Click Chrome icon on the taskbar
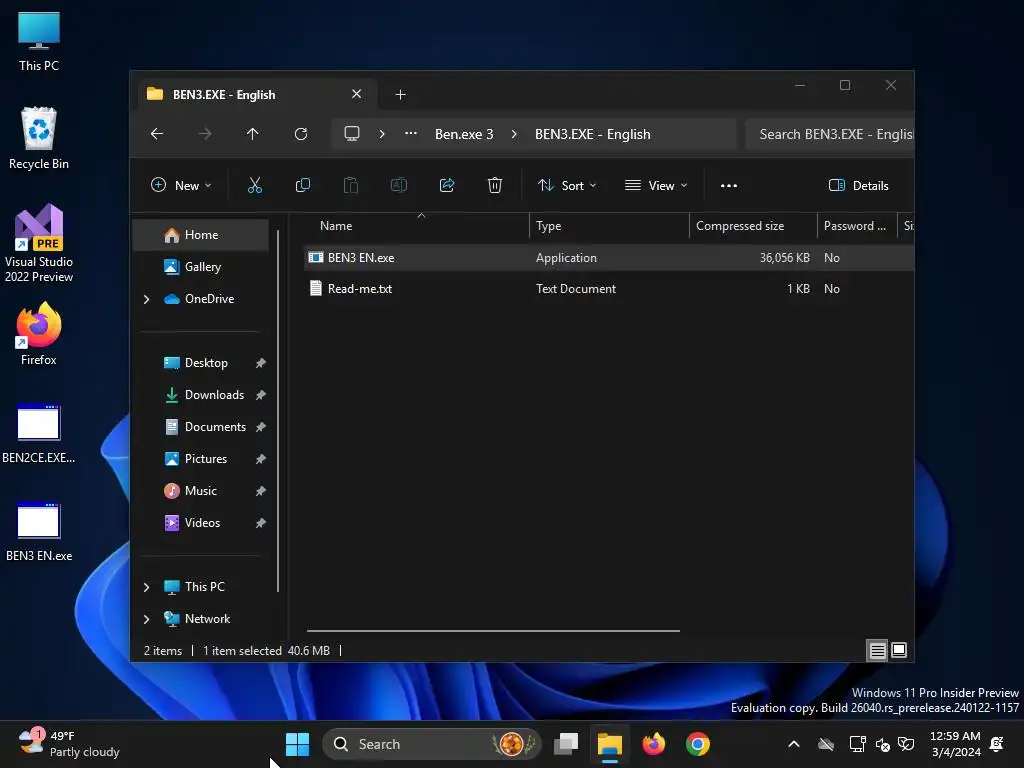1024x768 pixels. pyautogui.click(x=697, y=744)
